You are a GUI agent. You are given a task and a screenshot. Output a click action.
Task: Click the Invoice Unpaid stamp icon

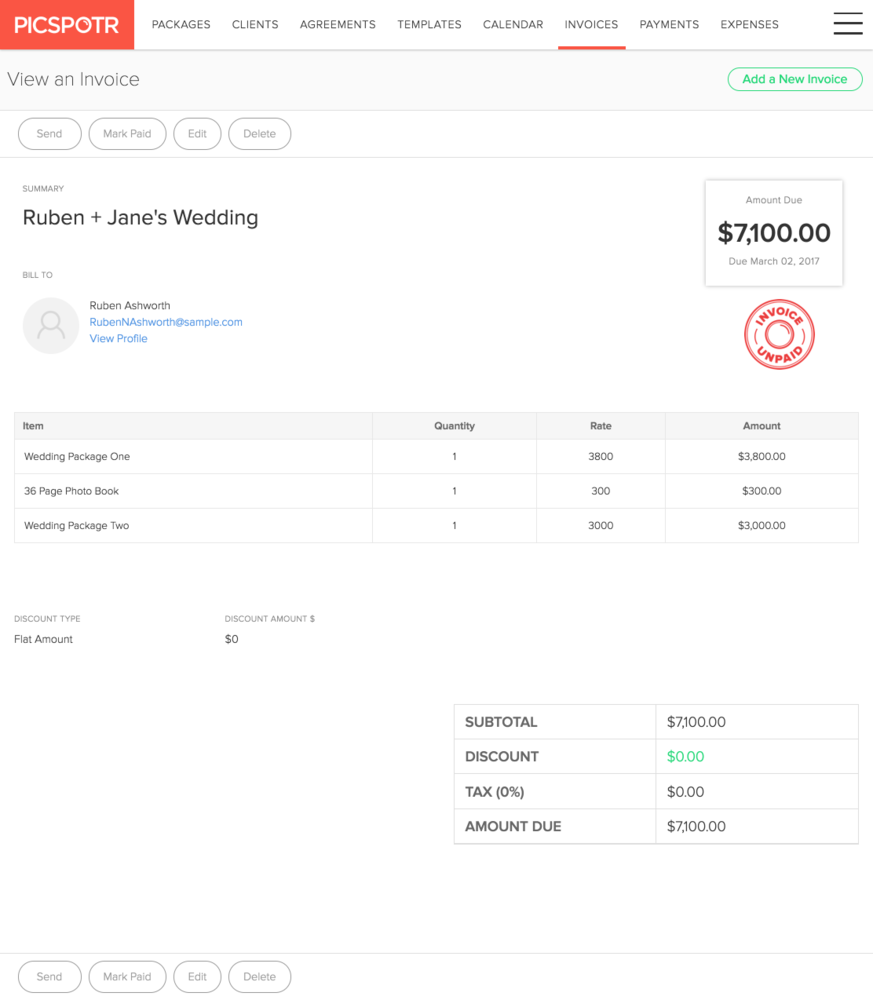[779, 334]
